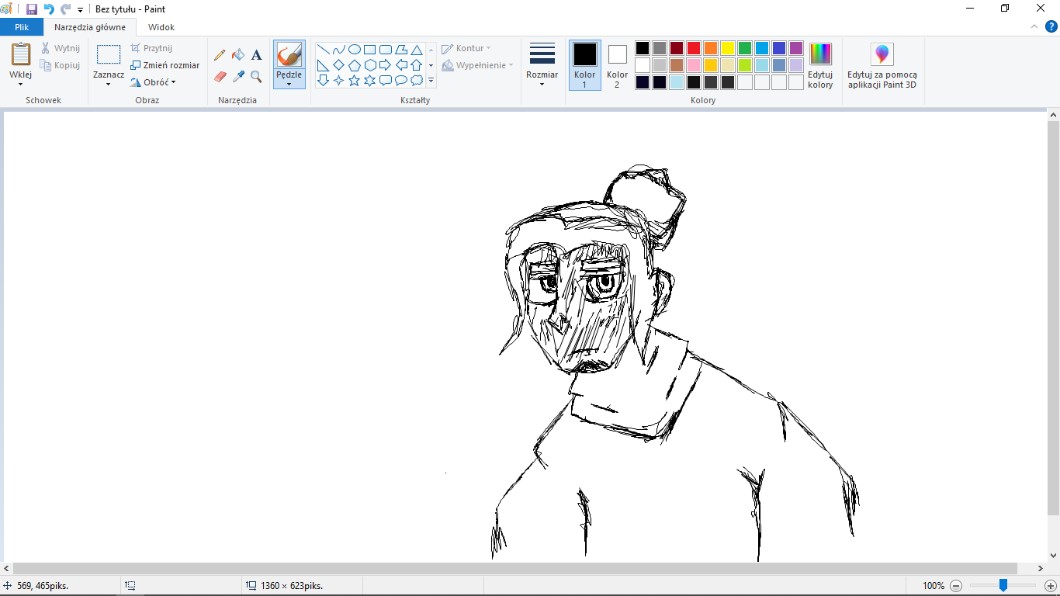Select the Text tool
The width and height of the screenshot is (1060, 596).
click(x=256, y=55)
